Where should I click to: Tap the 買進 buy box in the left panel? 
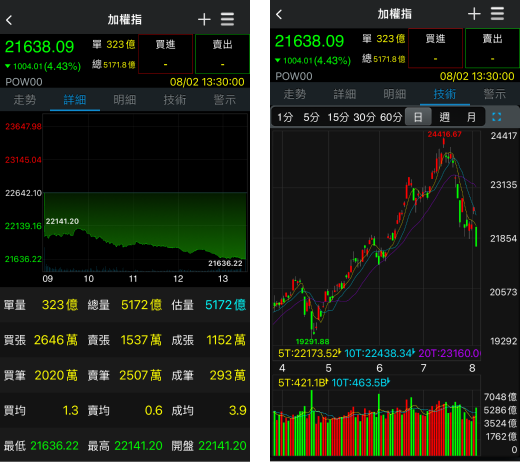point(166,54)
